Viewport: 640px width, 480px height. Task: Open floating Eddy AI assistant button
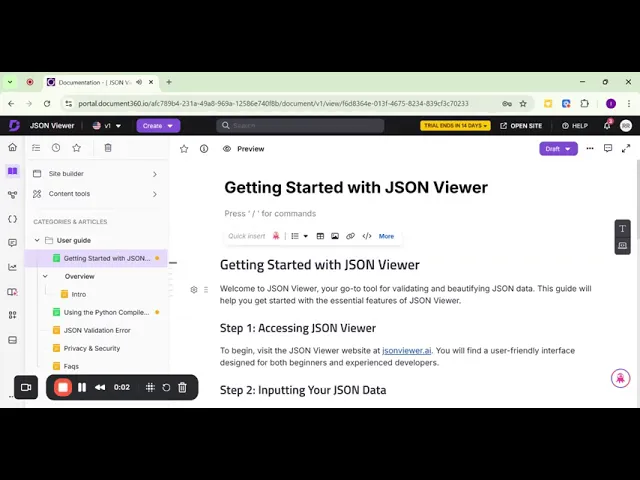[x=620, y=378]
